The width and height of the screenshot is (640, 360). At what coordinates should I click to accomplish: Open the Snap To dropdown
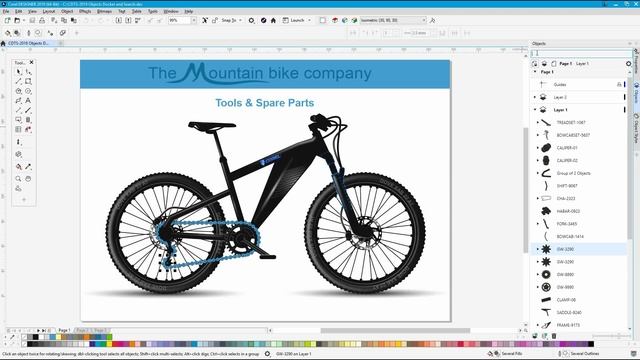[240, 20]
